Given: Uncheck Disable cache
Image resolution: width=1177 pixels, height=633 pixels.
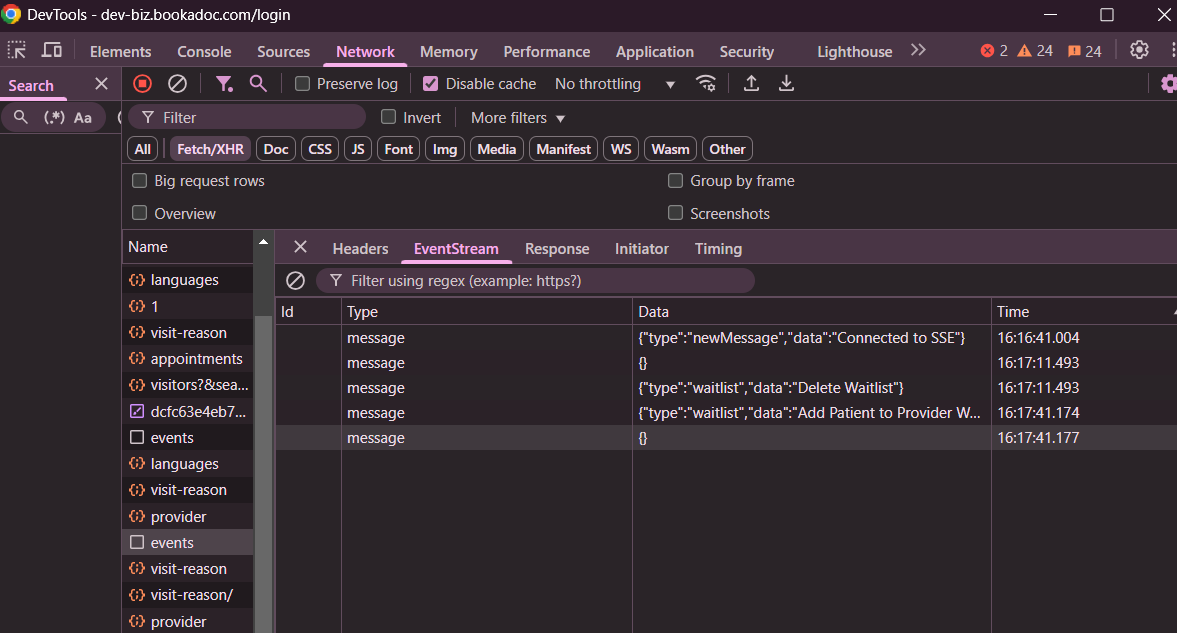Looking at the screenshot, I should point(430,84).
